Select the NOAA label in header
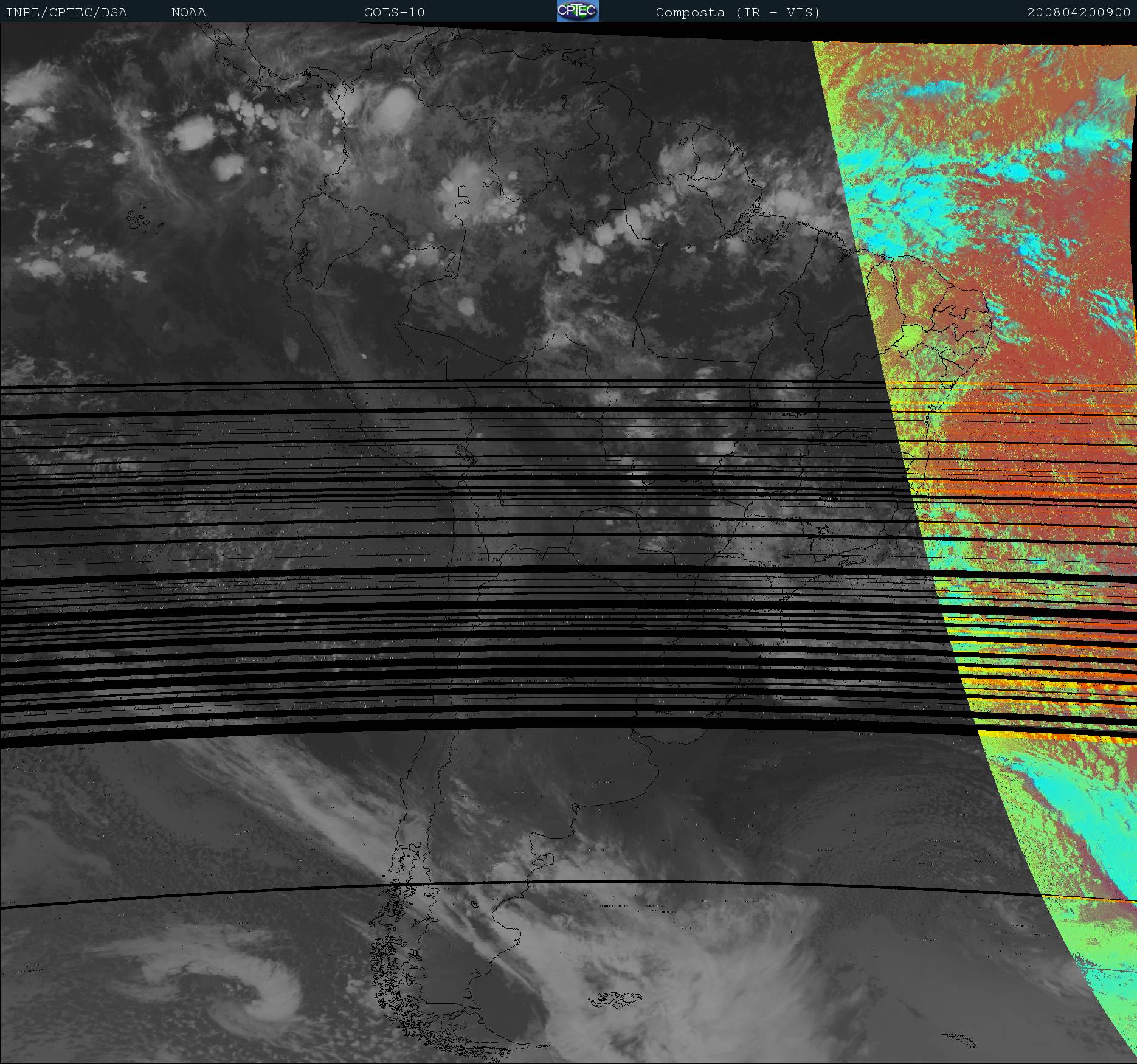This screenshot has width=1137, height=1064. pos(188,13)
